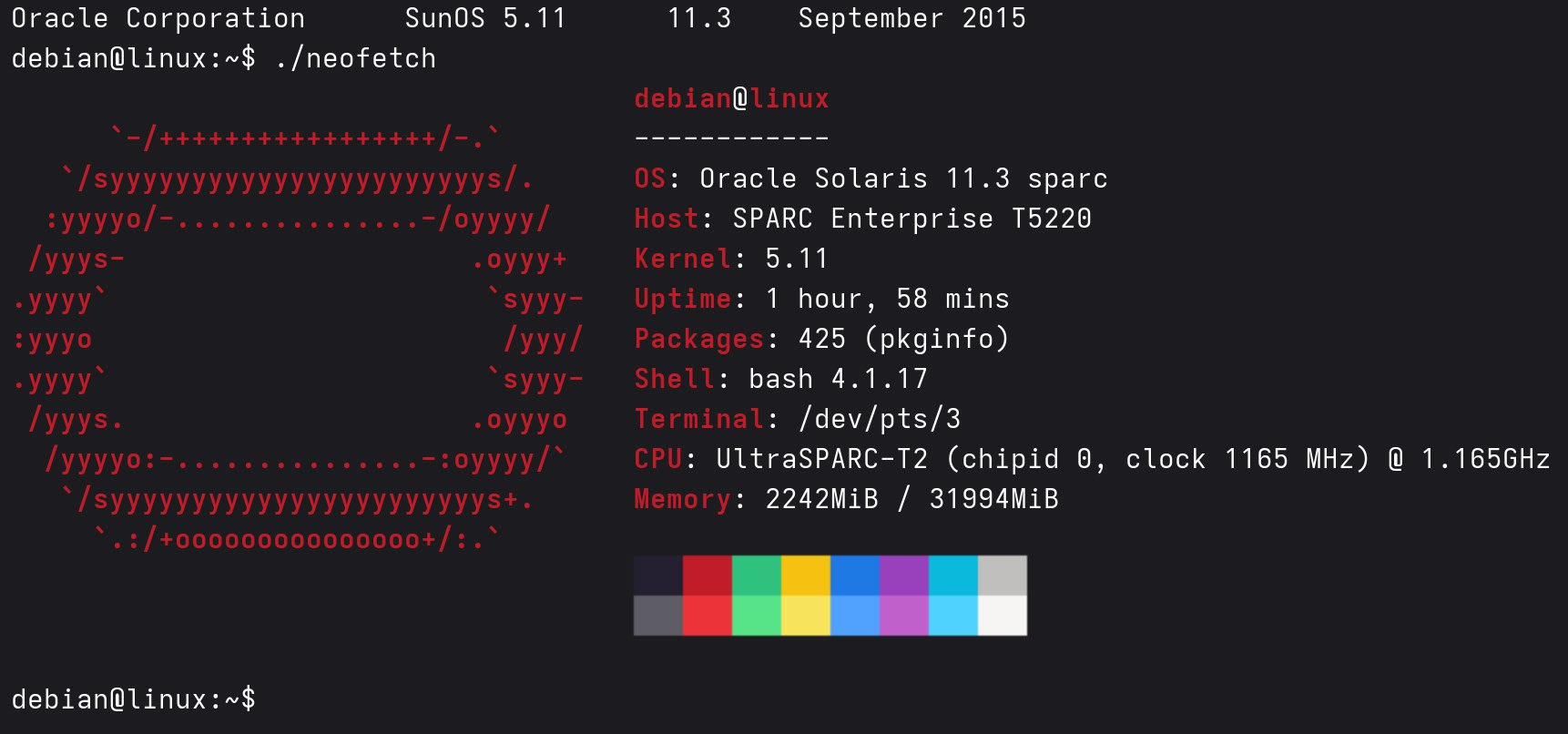
Task: Click the Shell value bash 4.1.17
Action: pos(838,379)
